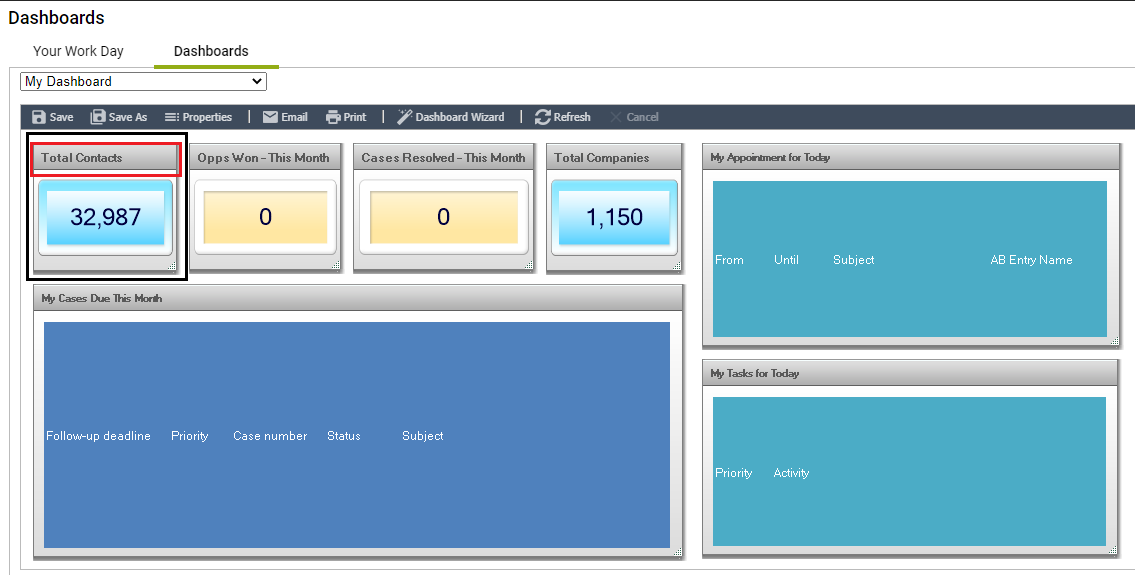Click the 1,150 Total Companies value
The height and width of the screenshot is (575, 1135).
[x=614, y=217]
